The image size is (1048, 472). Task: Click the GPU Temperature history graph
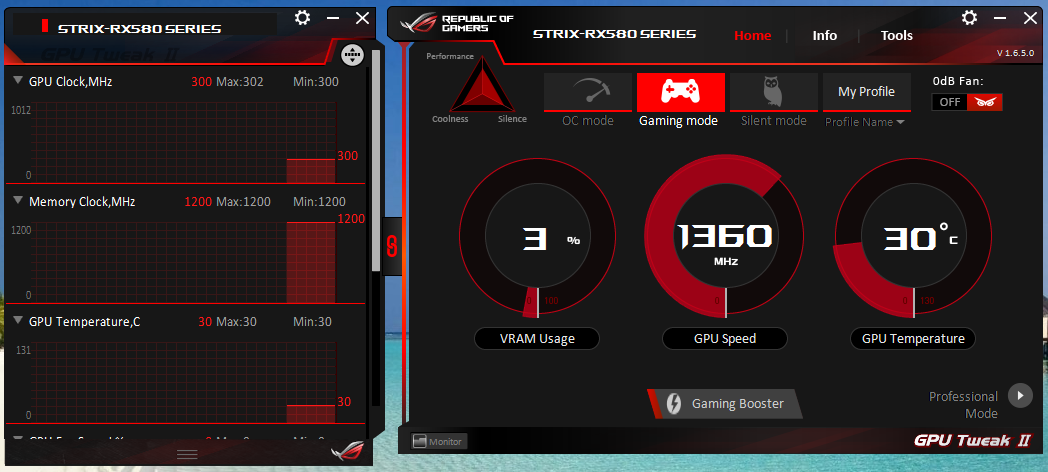click(184, 382)
